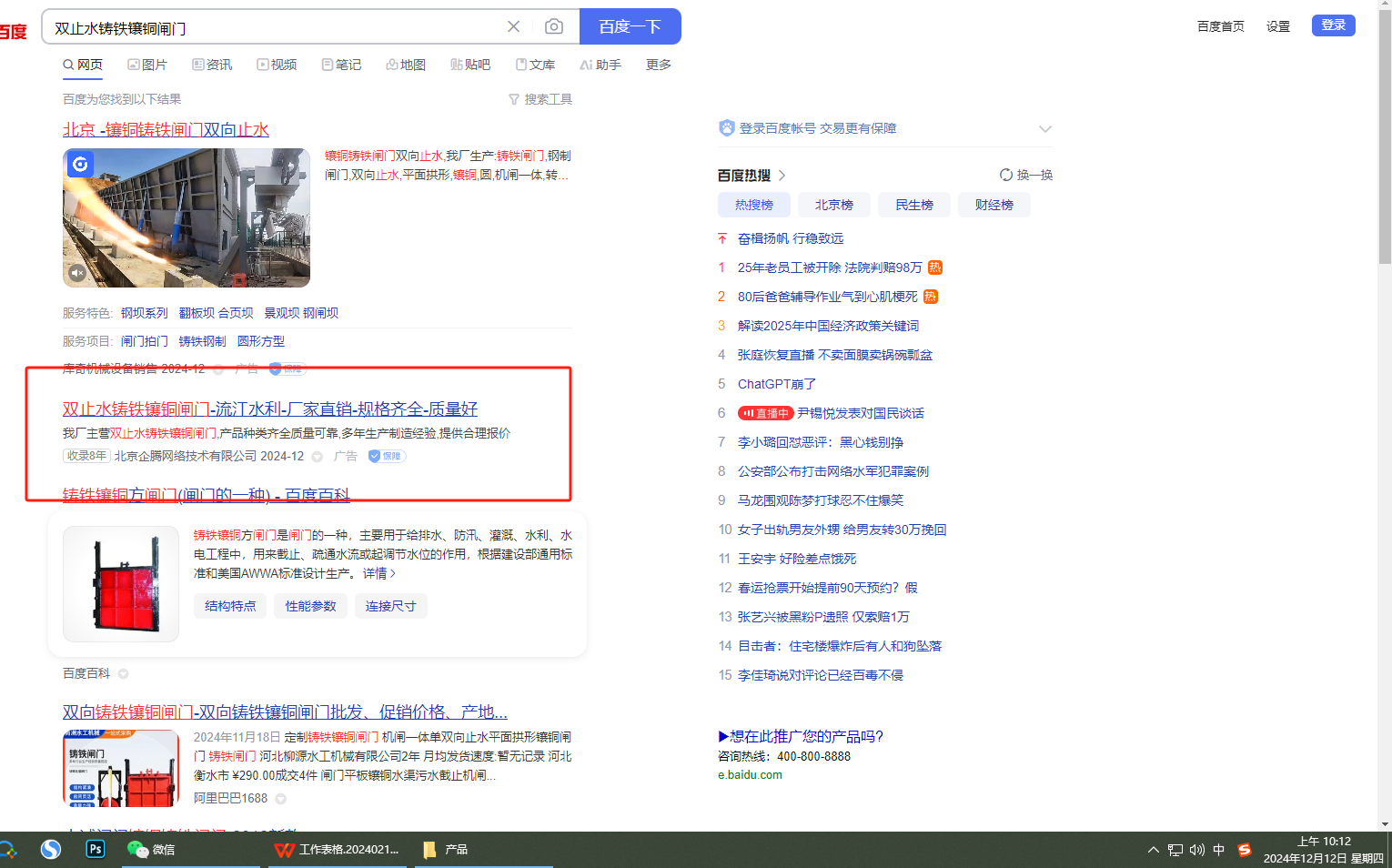
Task: Switch to the 网页 search tab
Action: [x=83, y=65]
